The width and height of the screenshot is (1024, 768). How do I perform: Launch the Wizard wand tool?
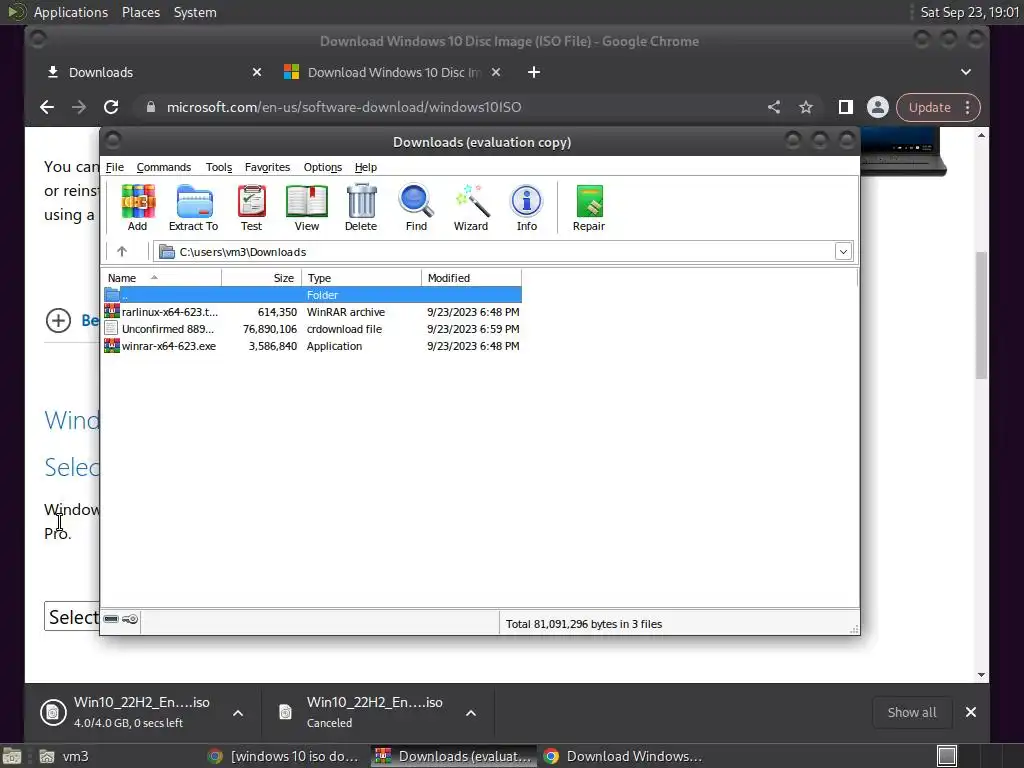(x=471, y=207)
